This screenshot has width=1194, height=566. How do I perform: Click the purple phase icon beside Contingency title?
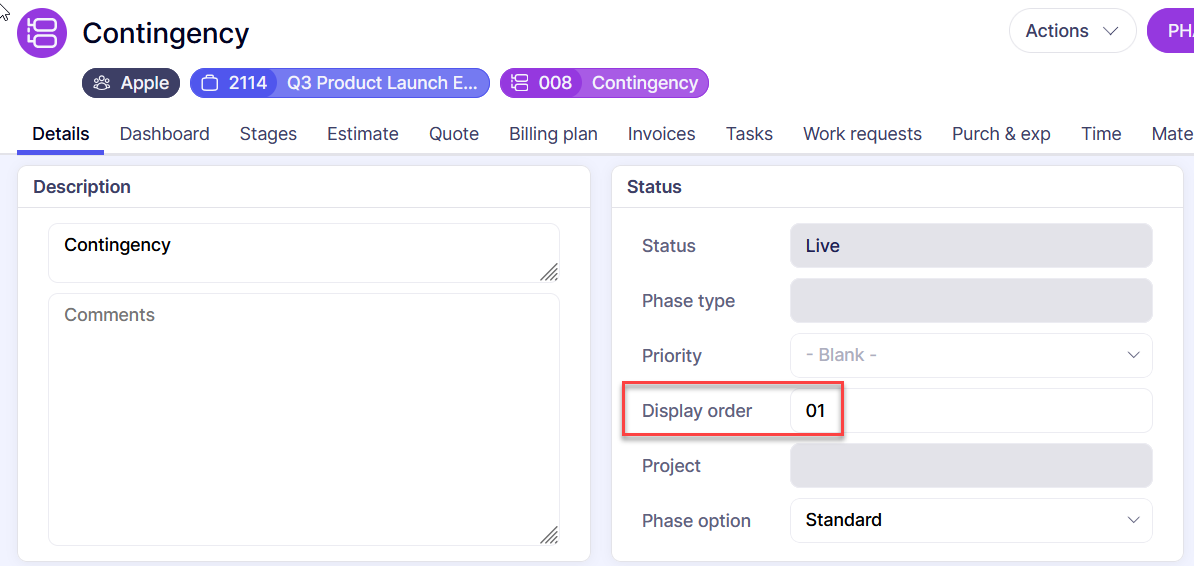[x=42, y=32]
